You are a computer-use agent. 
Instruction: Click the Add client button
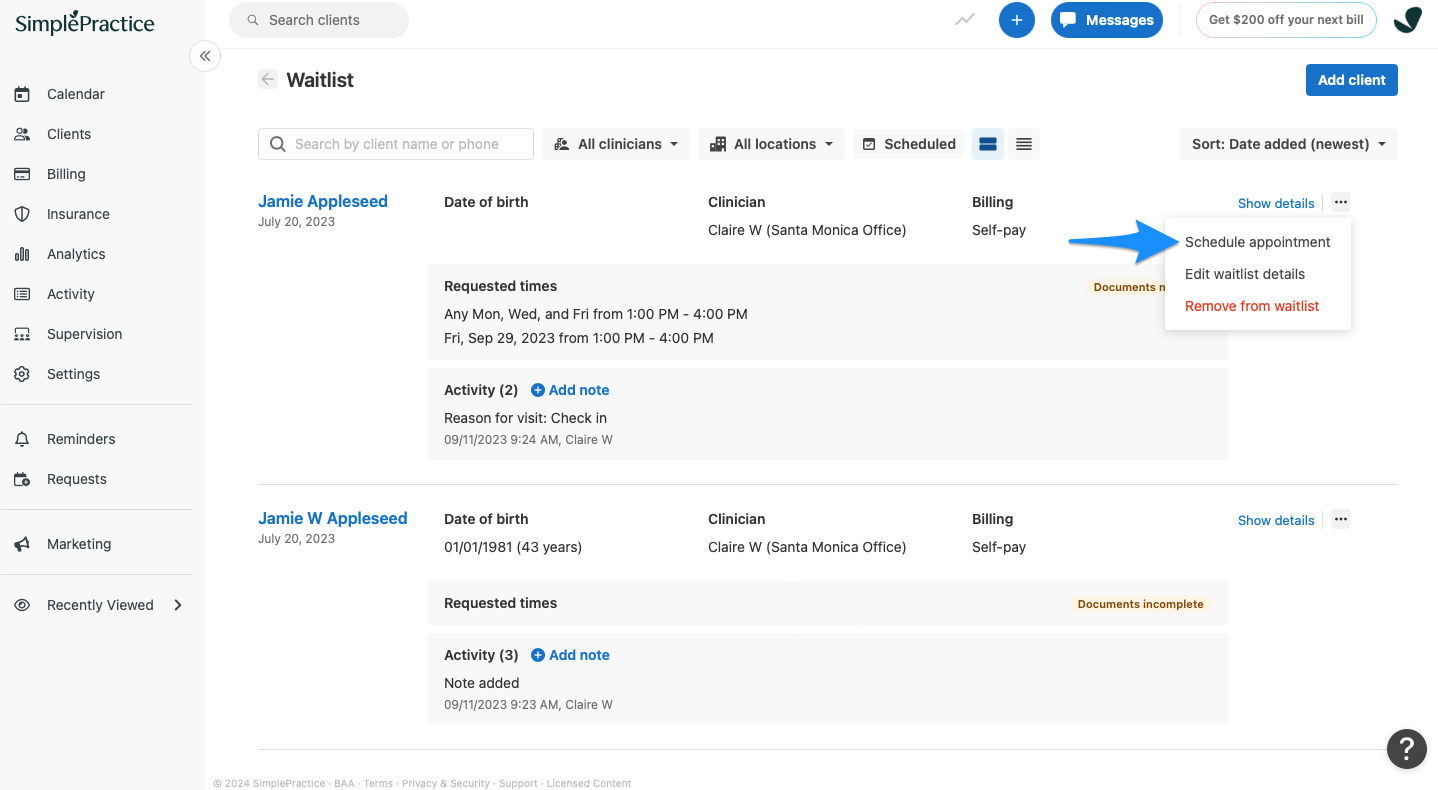[x=1352, y=80]
